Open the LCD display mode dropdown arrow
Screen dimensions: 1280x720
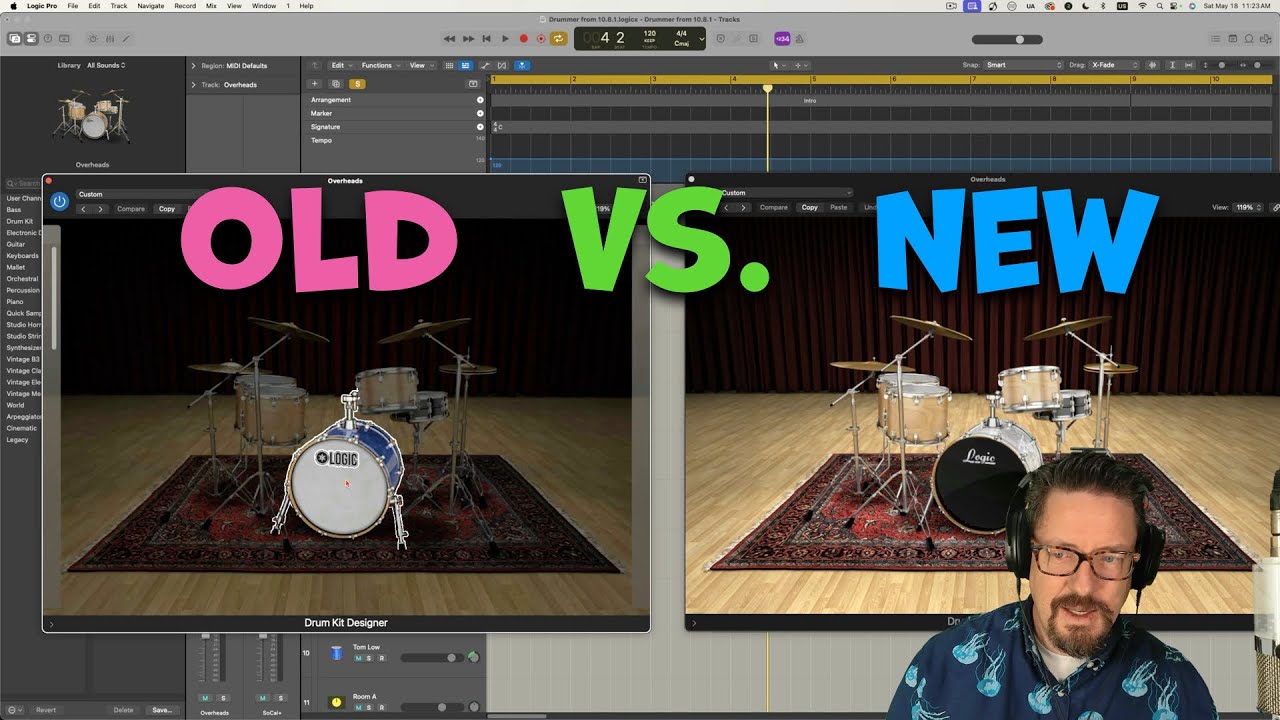(x=701, y=39)
